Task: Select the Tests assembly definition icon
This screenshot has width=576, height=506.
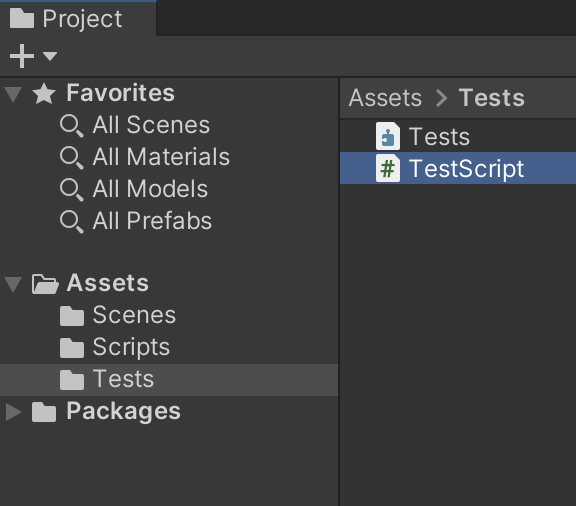Action: (388, 136)
